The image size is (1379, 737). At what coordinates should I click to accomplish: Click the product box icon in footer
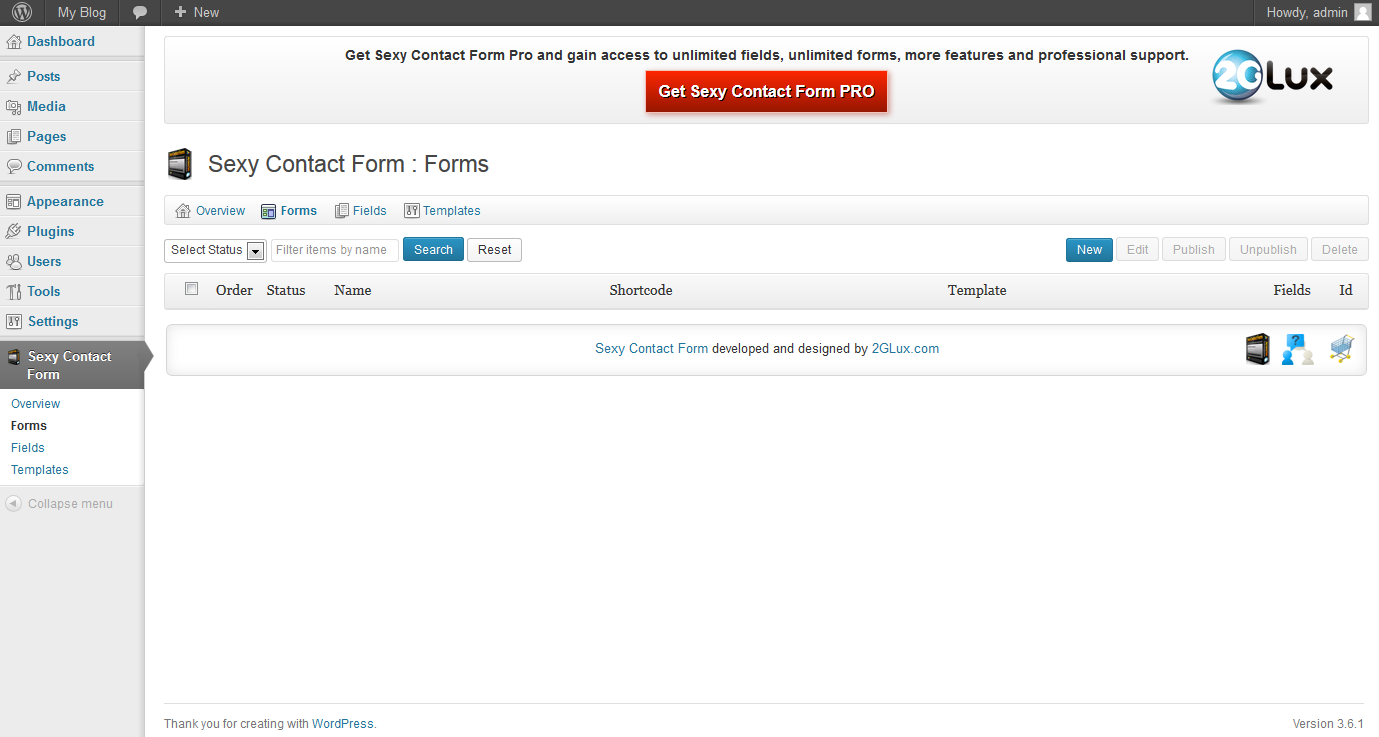(x=1257, y=349)
